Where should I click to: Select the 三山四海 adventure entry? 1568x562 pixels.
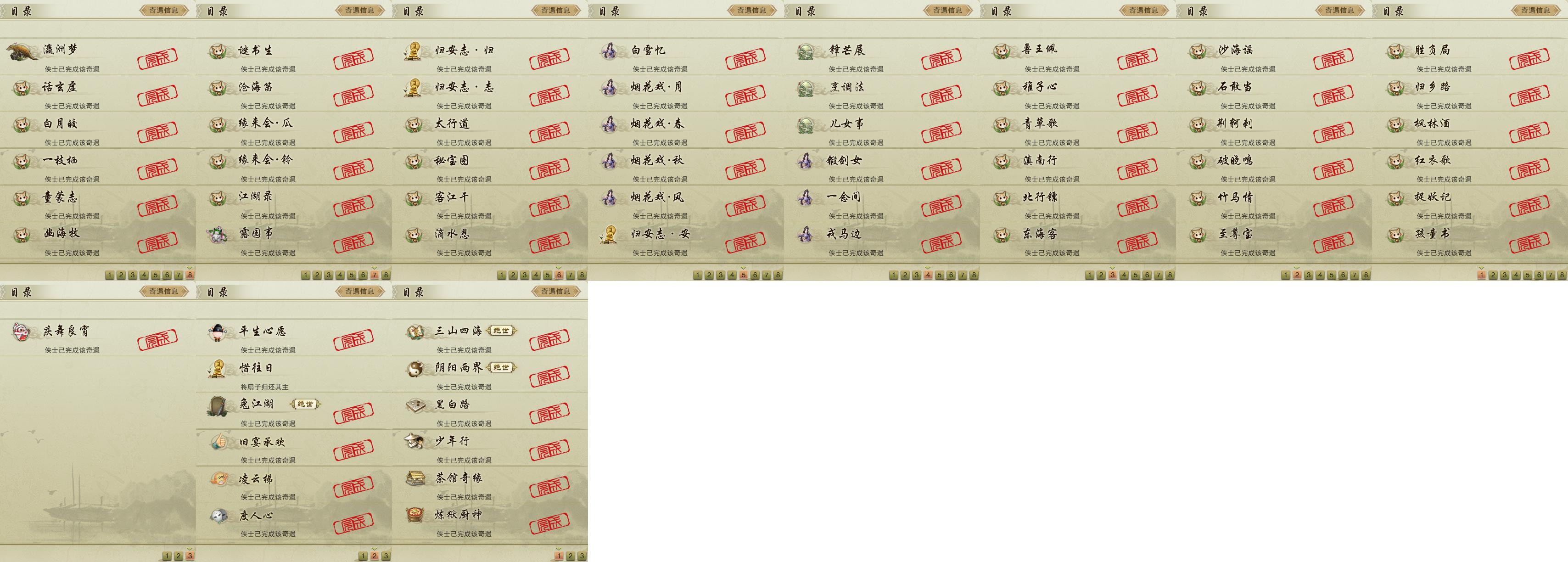click(490, 337)
